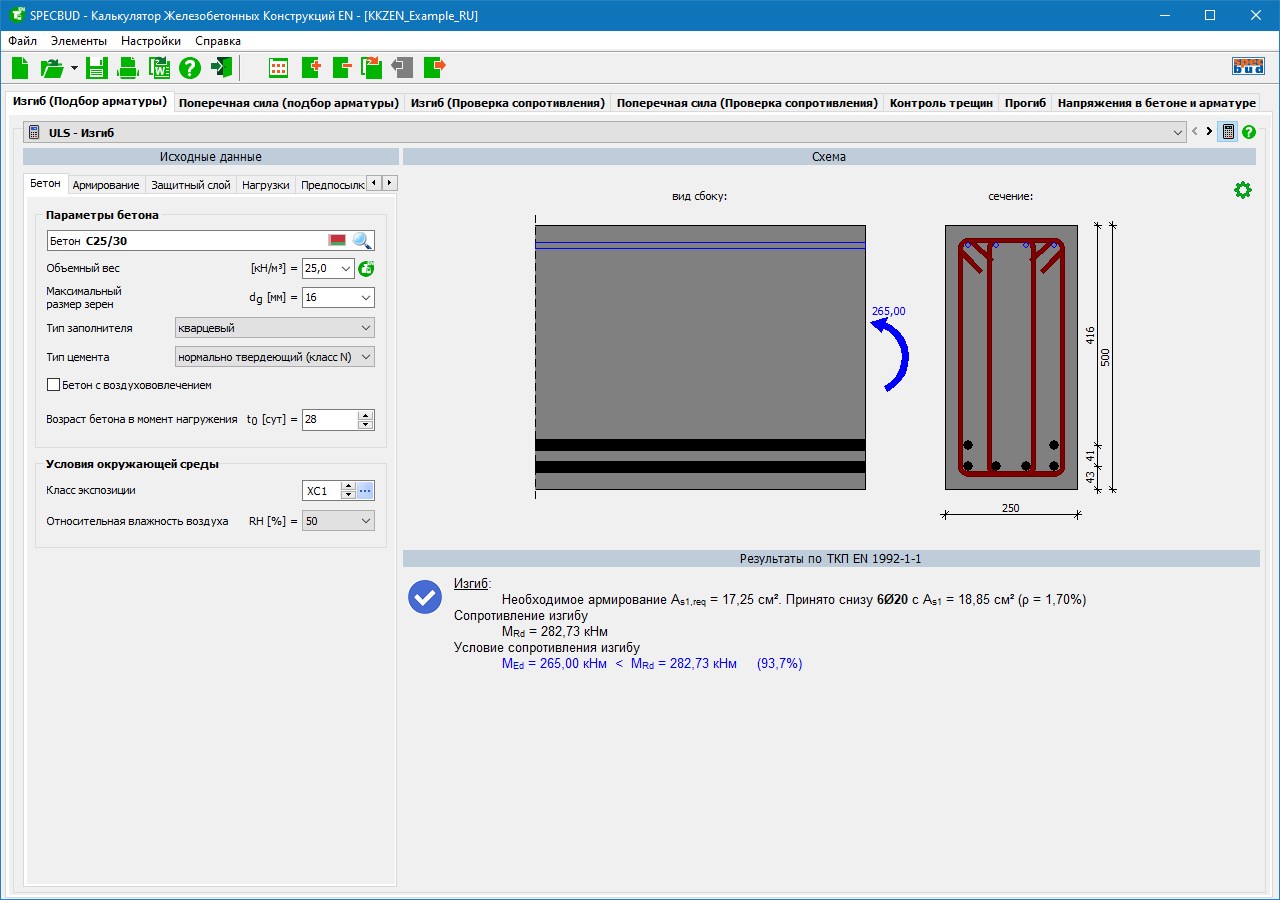Click the green exit door icon

click(x=222, y=68)
